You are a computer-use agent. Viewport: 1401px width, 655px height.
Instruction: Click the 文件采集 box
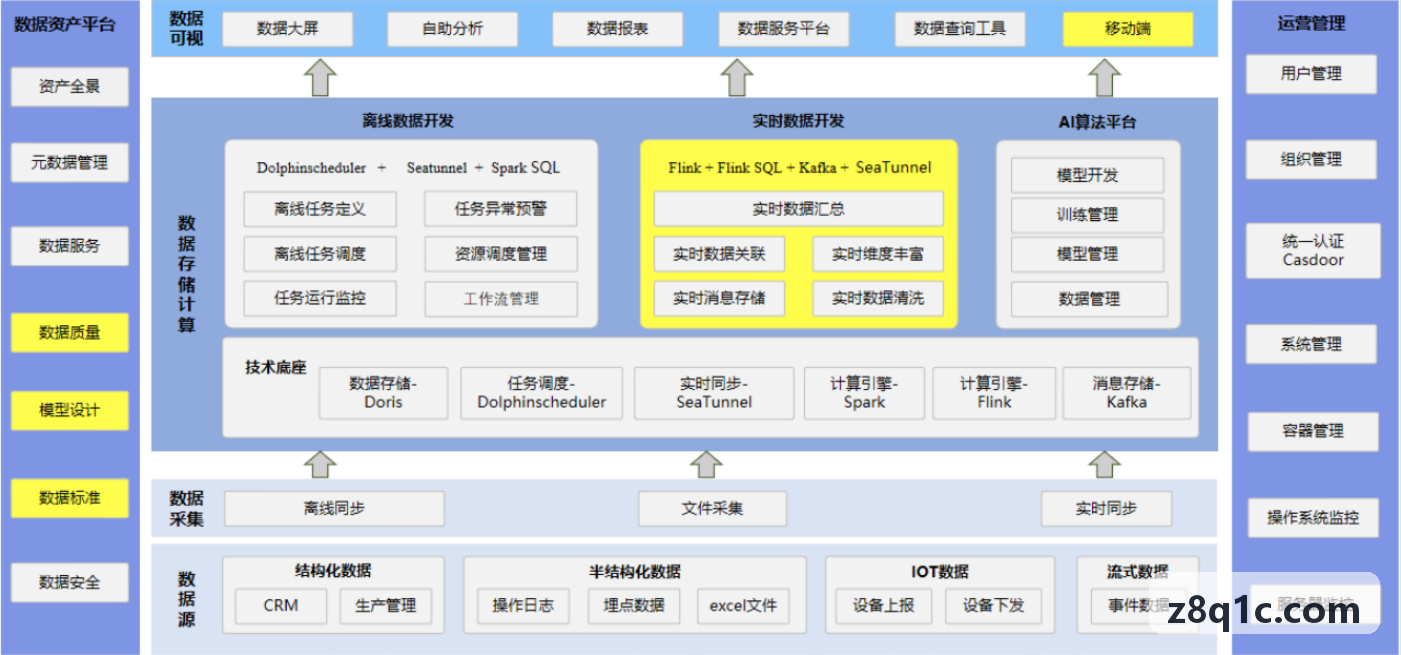(713, 509)
